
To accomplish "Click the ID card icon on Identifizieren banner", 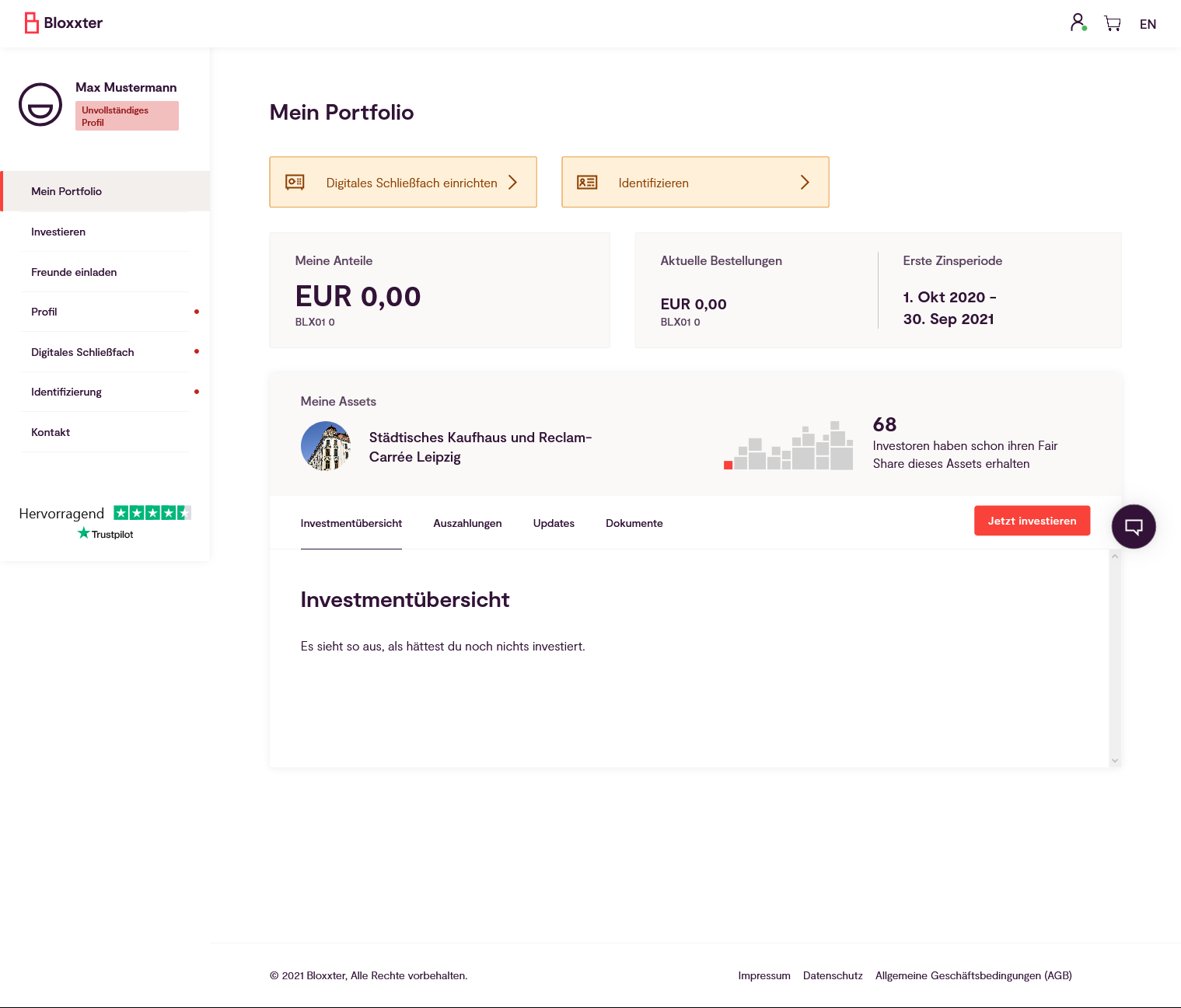I will pos(587,183).
